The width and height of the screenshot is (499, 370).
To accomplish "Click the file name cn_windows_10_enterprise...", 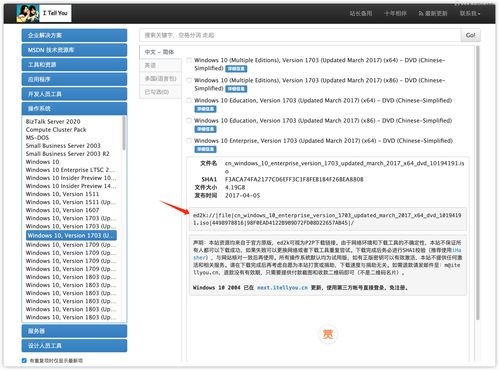I will [x=344, y=167].
